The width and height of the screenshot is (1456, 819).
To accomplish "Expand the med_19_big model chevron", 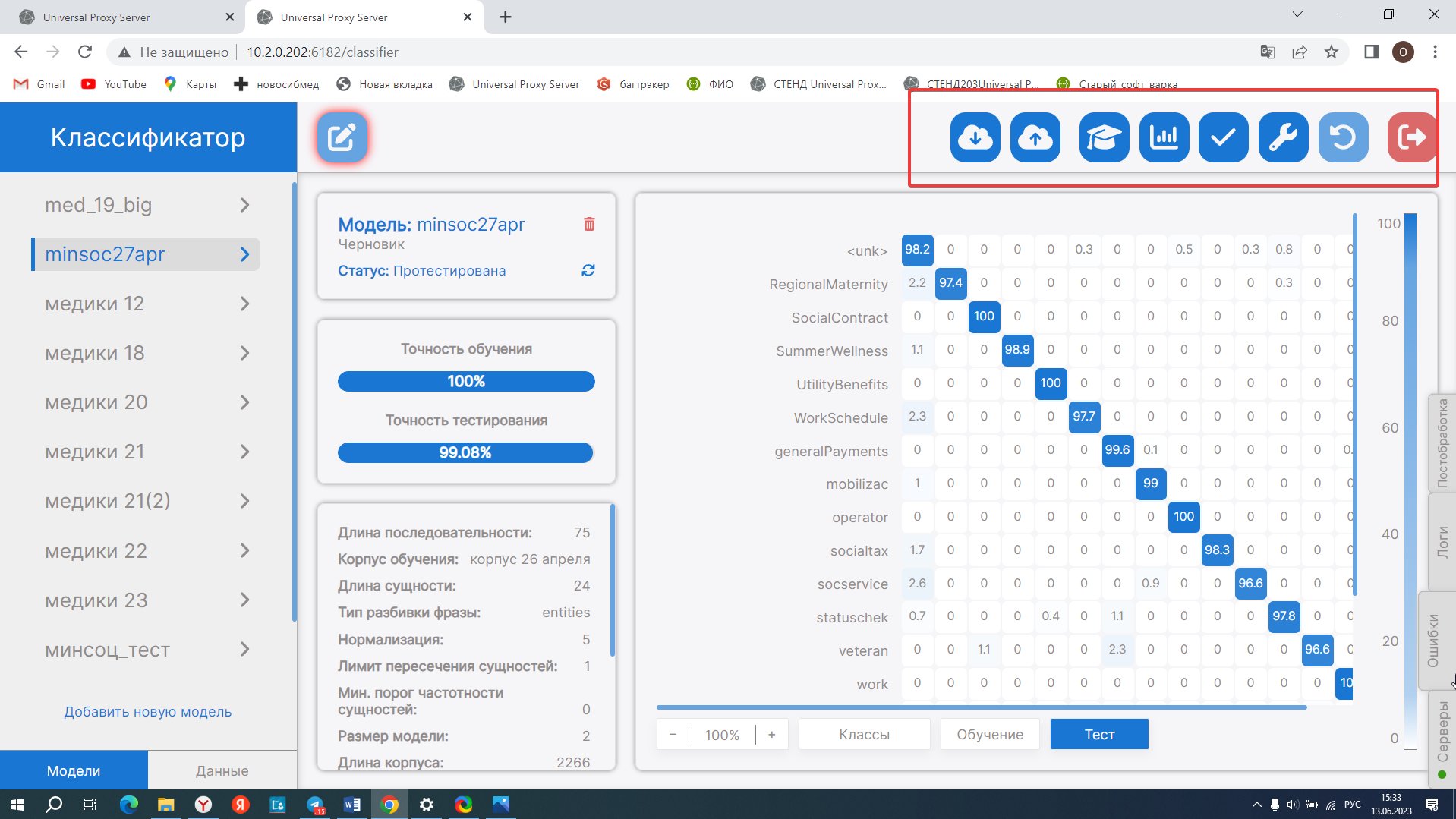I will pos(244,205).
